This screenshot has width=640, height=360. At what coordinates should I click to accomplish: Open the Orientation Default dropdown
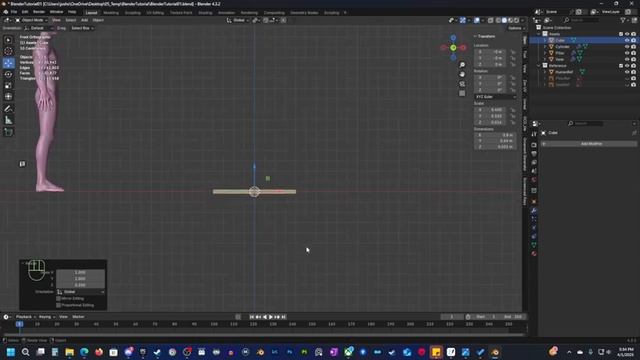pyautogui.click(x=39, y=28)
